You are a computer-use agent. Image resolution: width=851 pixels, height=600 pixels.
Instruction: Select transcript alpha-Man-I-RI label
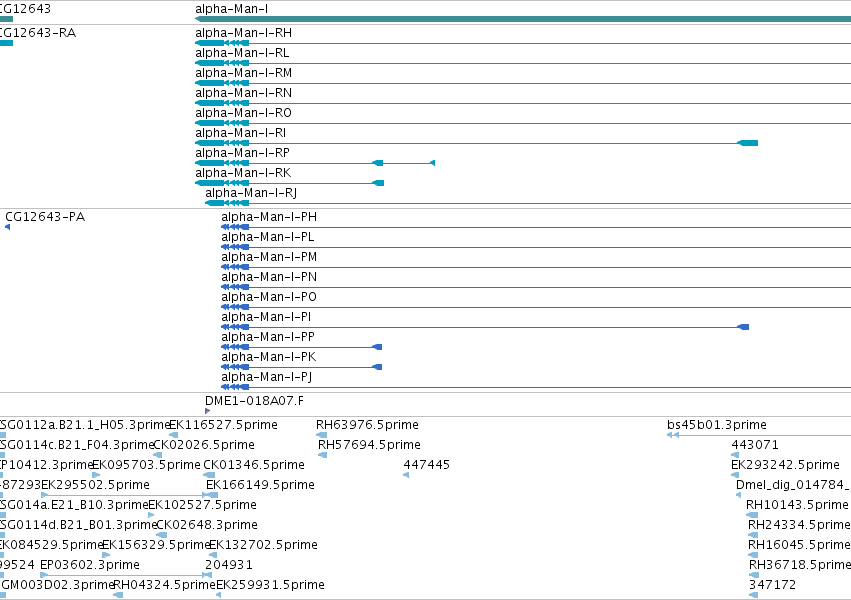click(x=240, y=133)
